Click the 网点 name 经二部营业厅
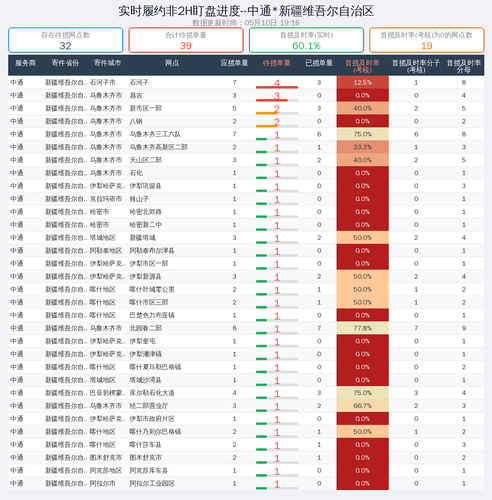Screen dimensions: 492x500 [x=149, y=406]
